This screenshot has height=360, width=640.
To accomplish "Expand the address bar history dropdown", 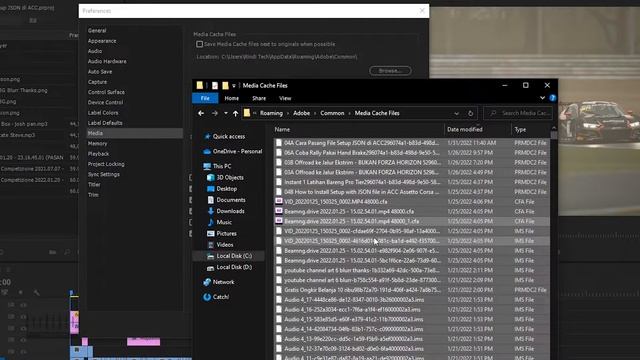I will point(456,113).
